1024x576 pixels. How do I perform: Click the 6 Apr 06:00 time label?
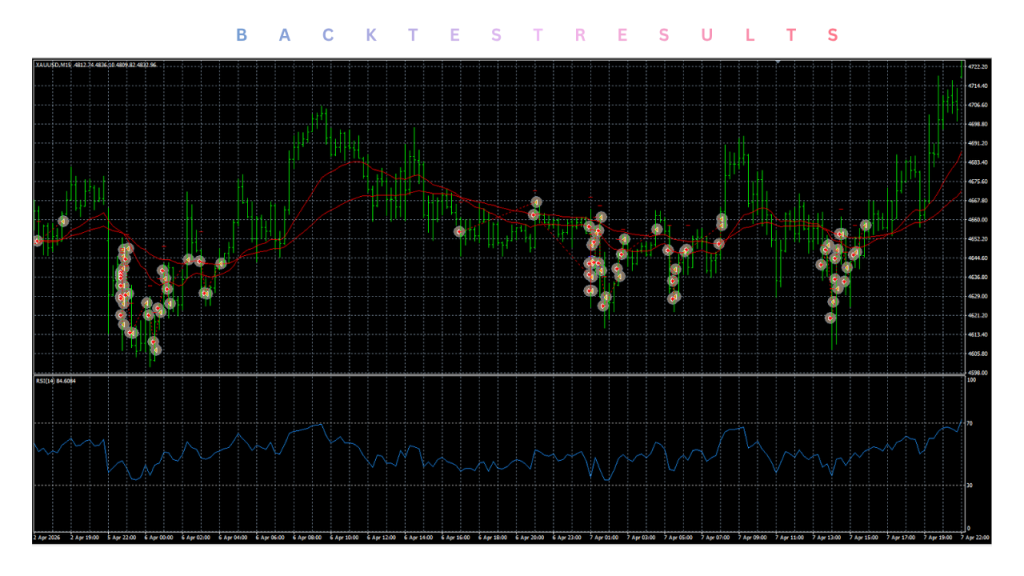(x=270, y=537)
